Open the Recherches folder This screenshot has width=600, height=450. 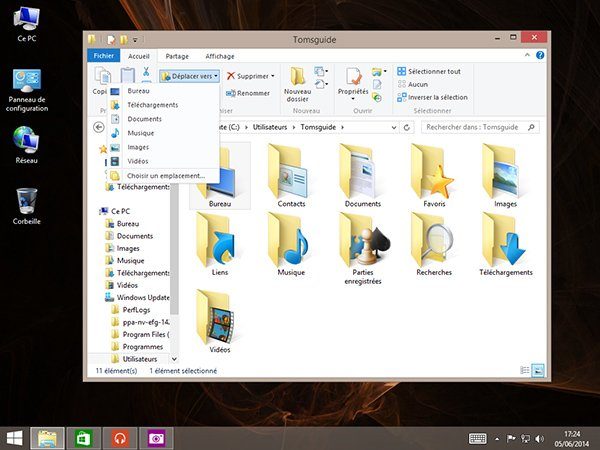(x=434, y=245)
